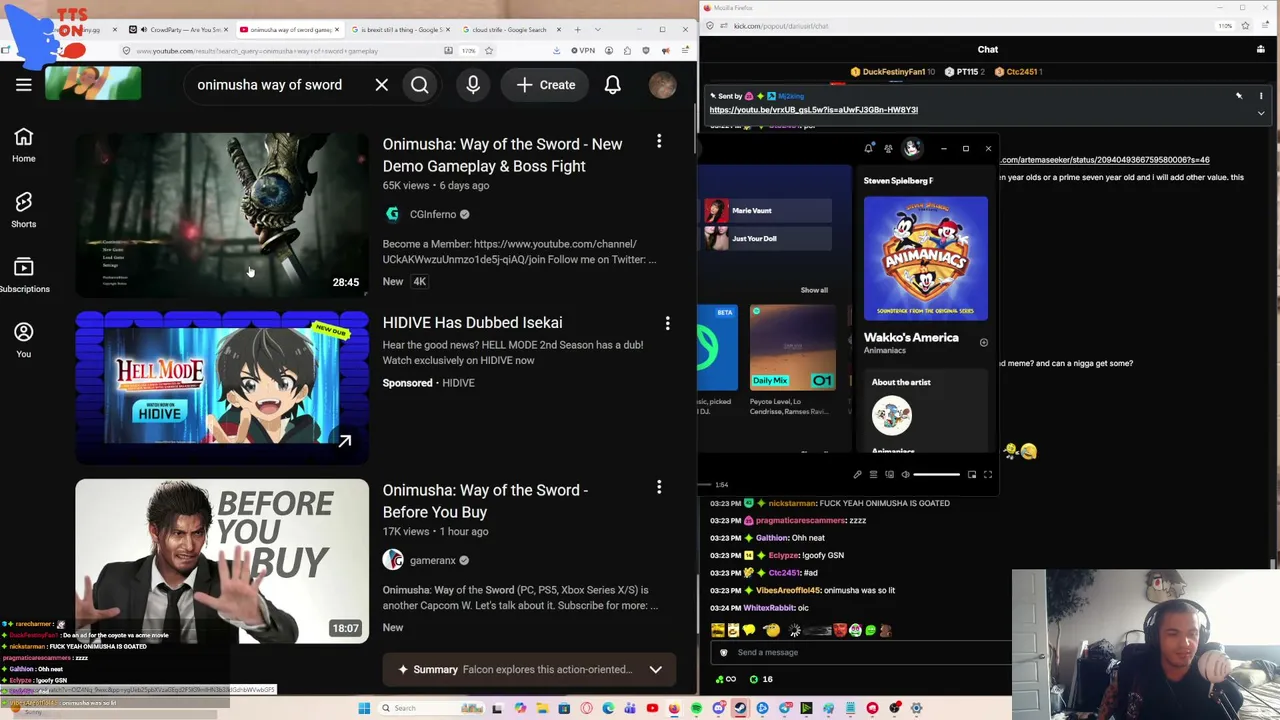Viewport: 1280px width, 720px height.
Task: Open the 110% zoom control in Kick window
Action: click(1225, 26)
